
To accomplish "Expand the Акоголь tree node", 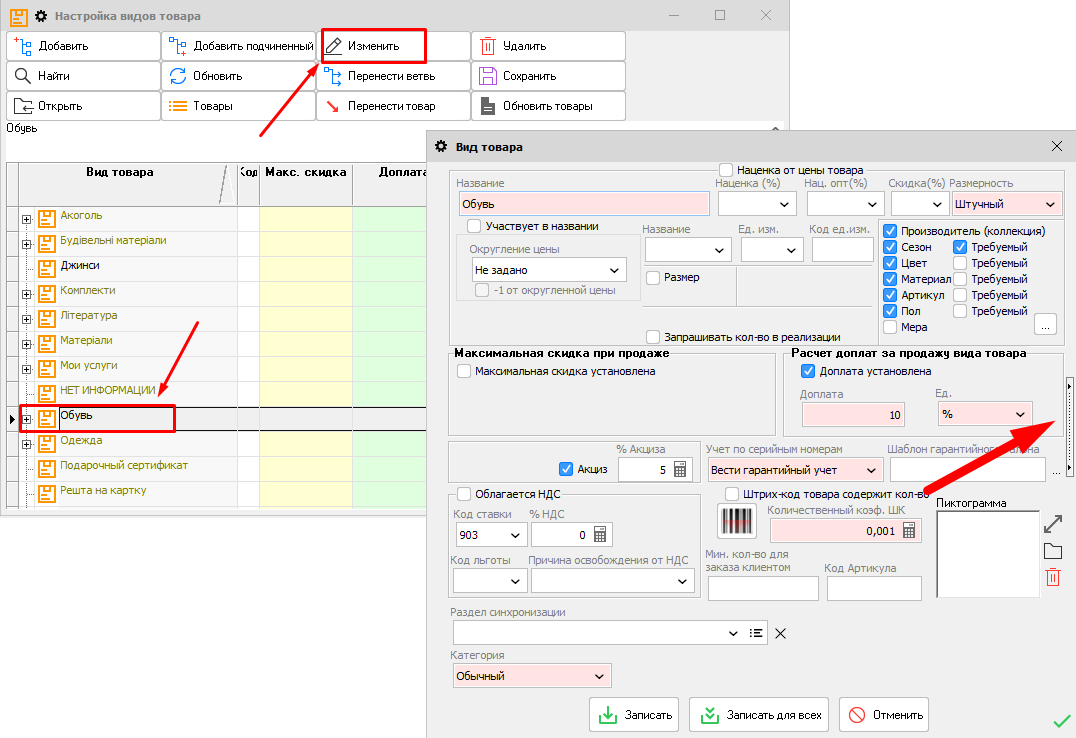I will point(27,217).
